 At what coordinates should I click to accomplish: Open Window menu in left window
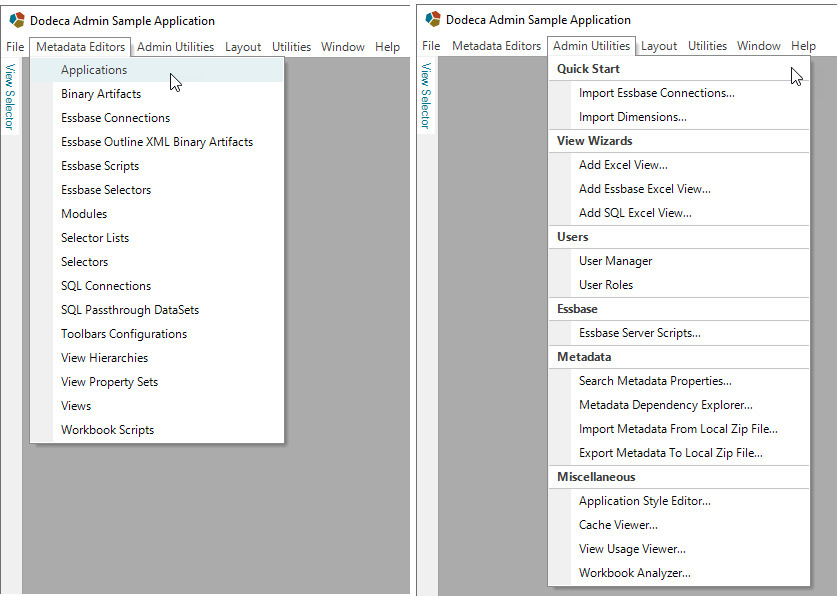[343, 47]
